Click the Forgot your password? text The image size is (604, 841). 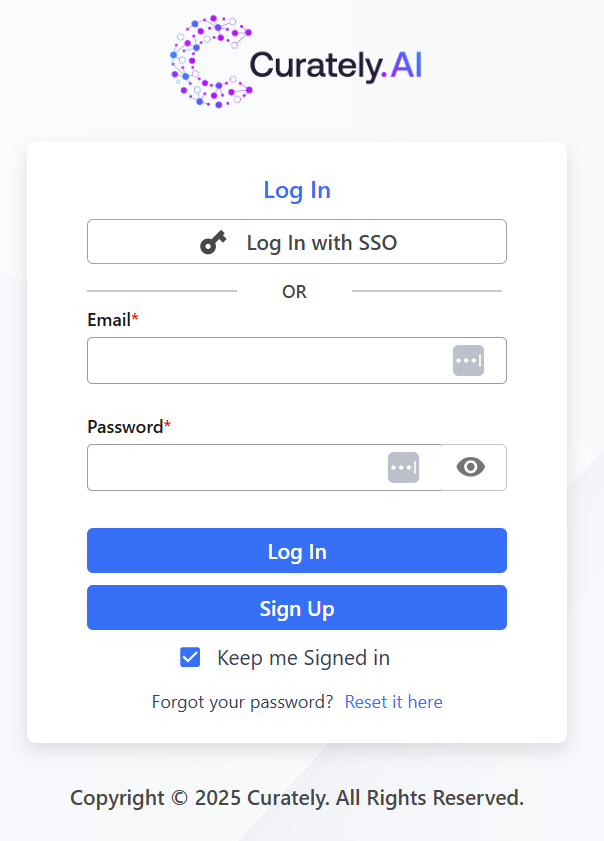(242, 702)
